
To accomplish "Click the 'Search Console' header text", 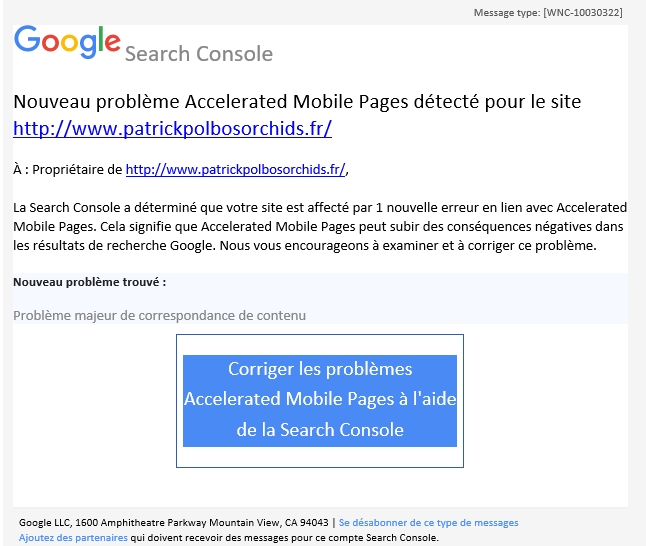I will click(199, 54).
